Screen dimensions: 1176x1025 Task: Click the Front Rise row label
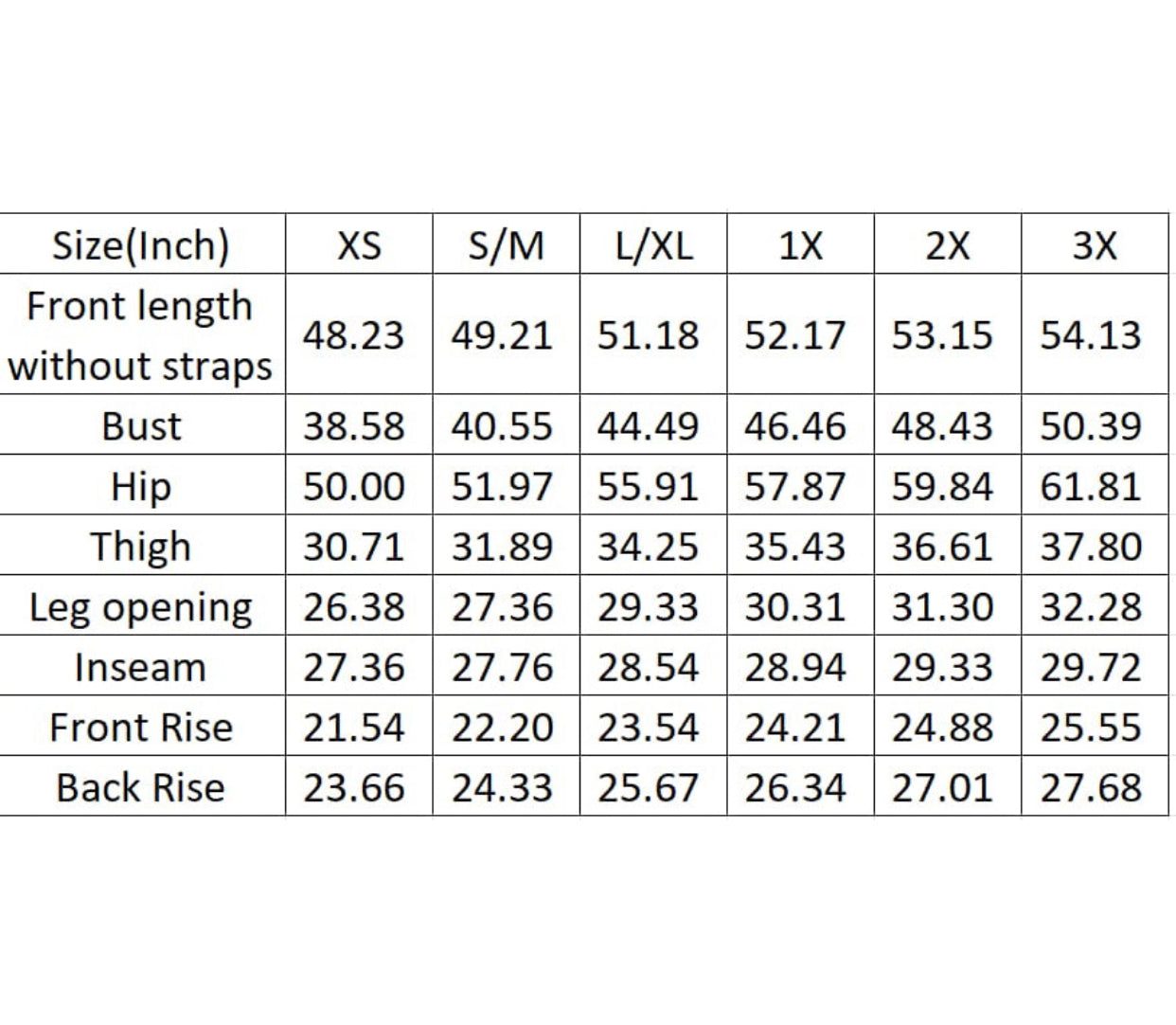(x=141, y=728)
